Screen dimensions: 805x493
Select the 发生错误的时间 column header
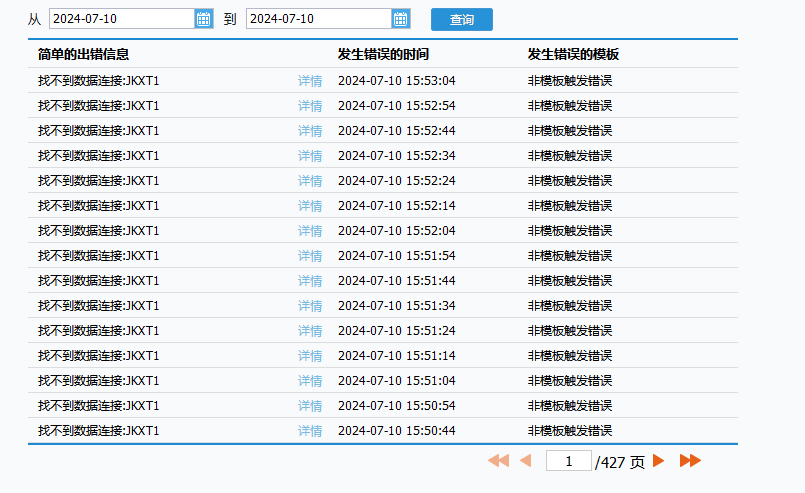383,54
